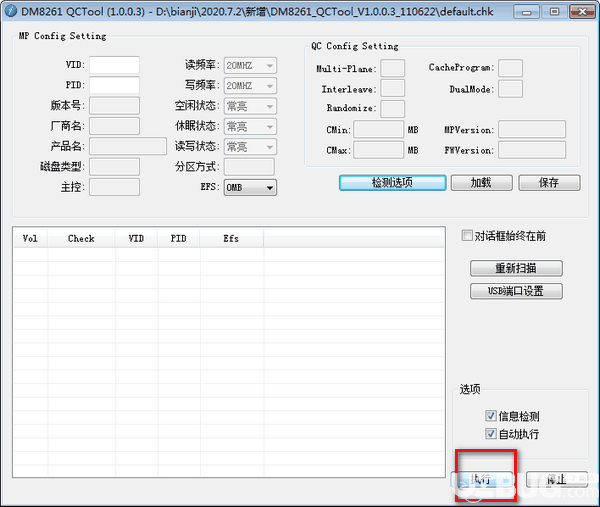The image size is (600, 507).
Task: Minimize the QCTool window
Action: click(527, 11)
